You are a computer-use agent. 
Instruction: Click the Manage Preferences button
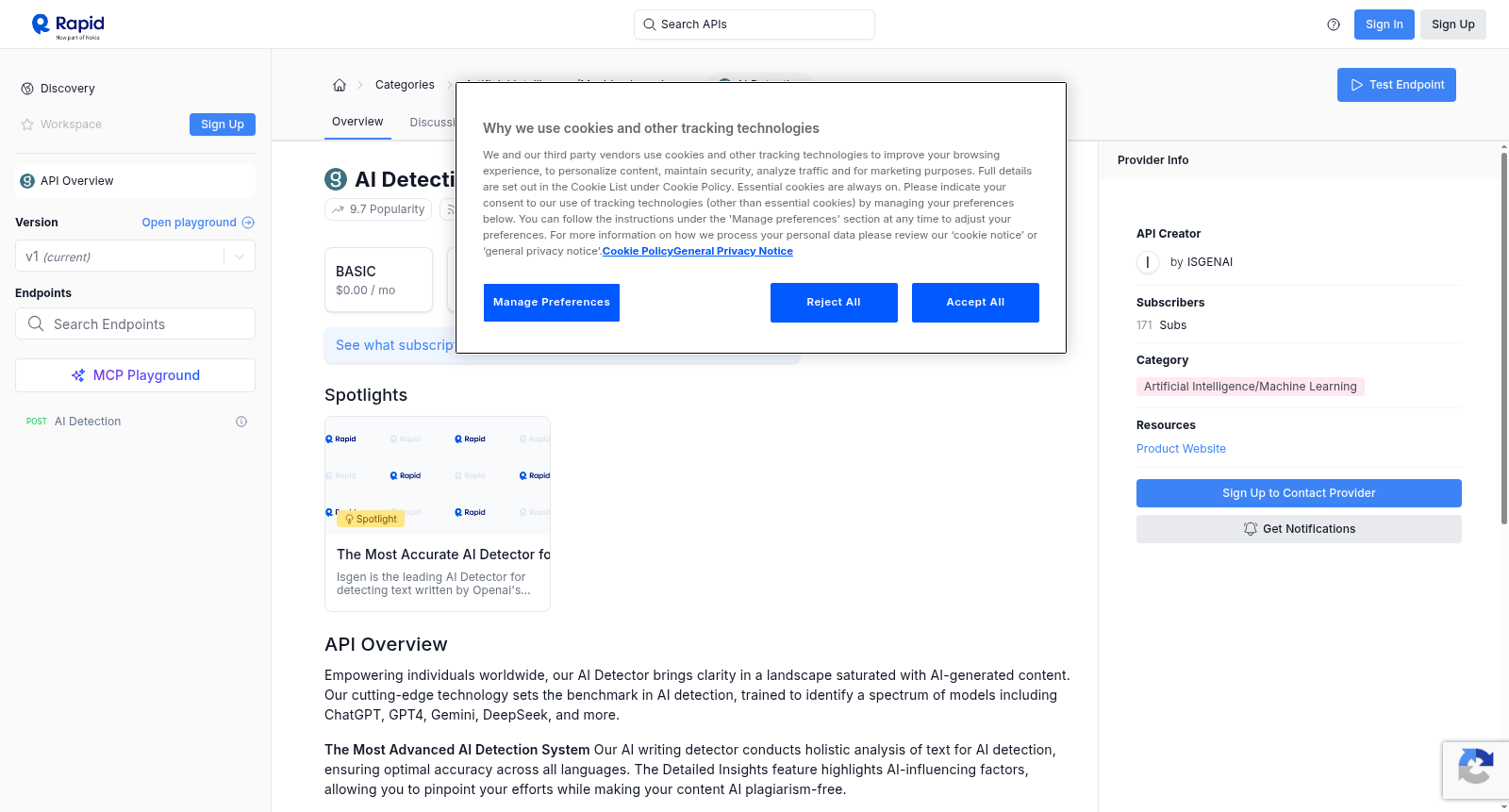(552, 303)
